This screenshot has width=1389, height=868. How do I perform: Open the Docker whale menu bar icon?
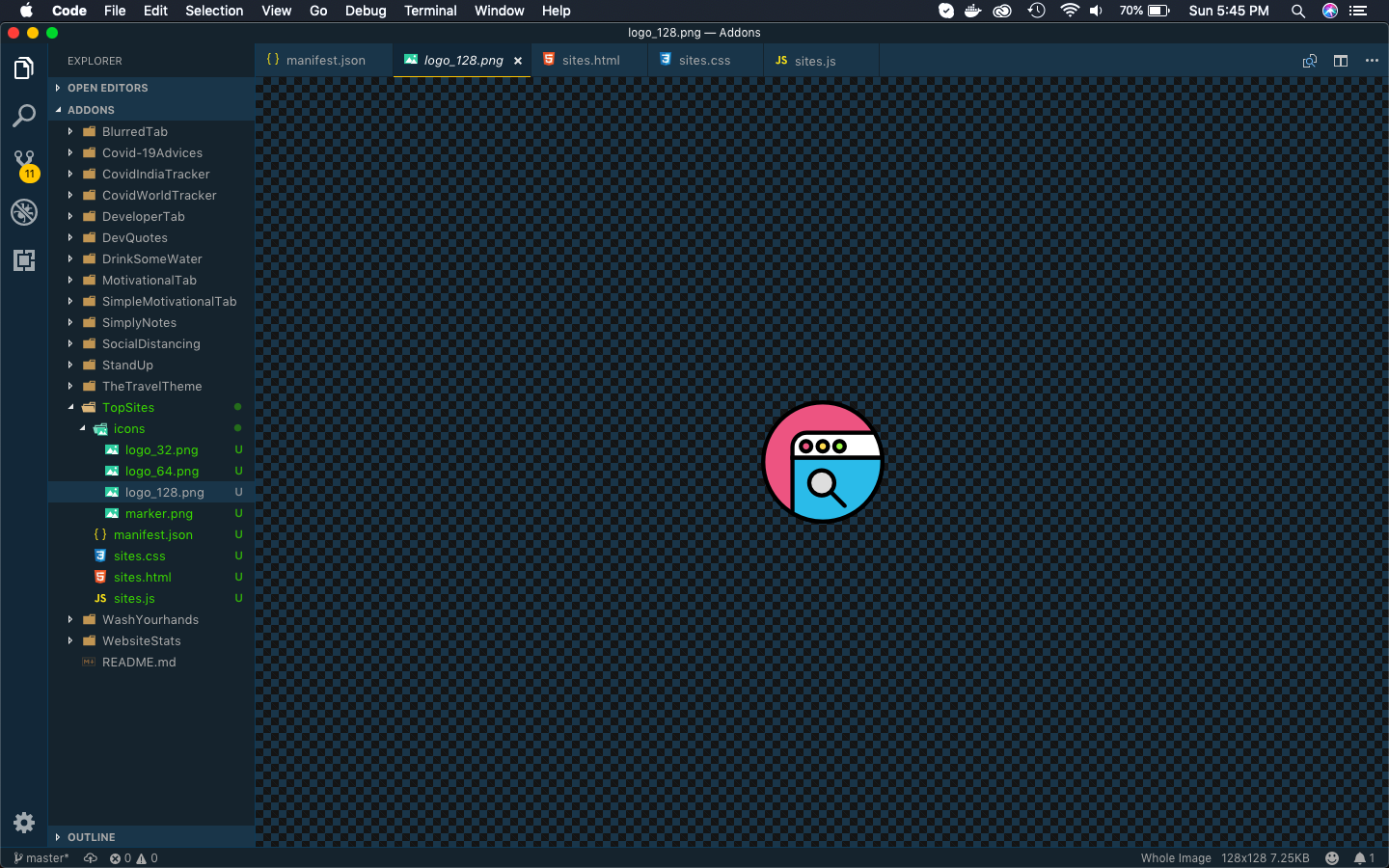click(973, 11)
